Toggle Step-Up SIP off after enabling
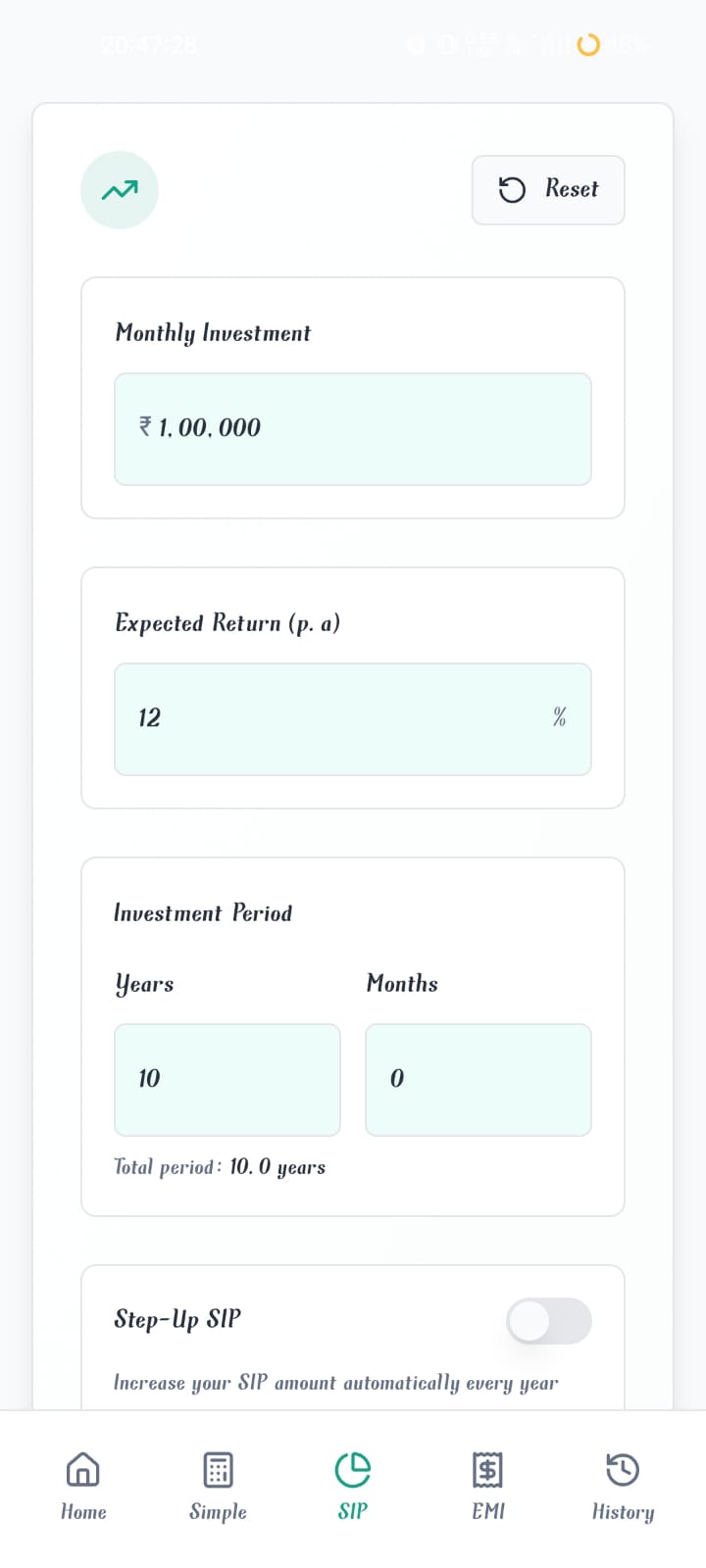Screen dimensions: 706x1568 549,1321
